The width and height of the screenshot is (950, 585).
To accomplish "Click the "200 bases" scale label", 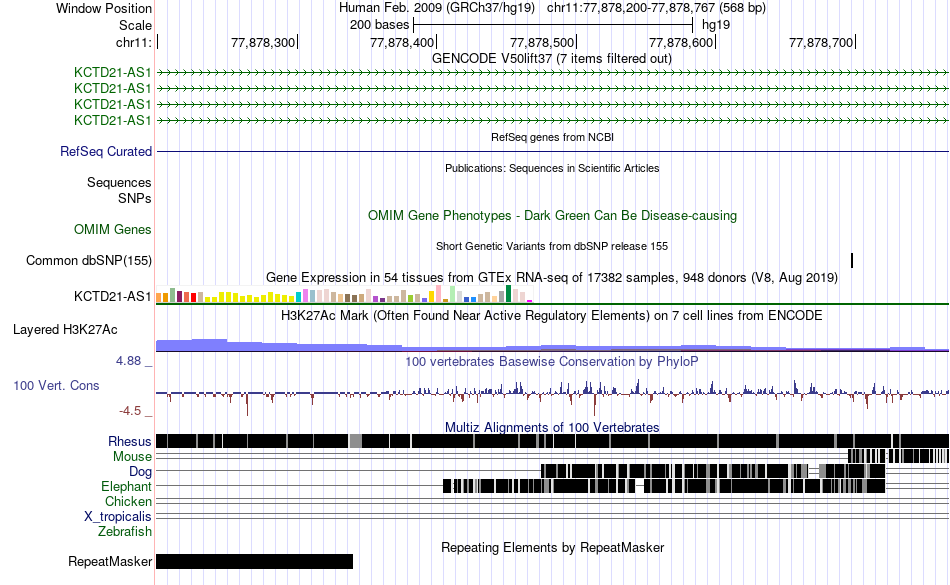I will [379, 25].
